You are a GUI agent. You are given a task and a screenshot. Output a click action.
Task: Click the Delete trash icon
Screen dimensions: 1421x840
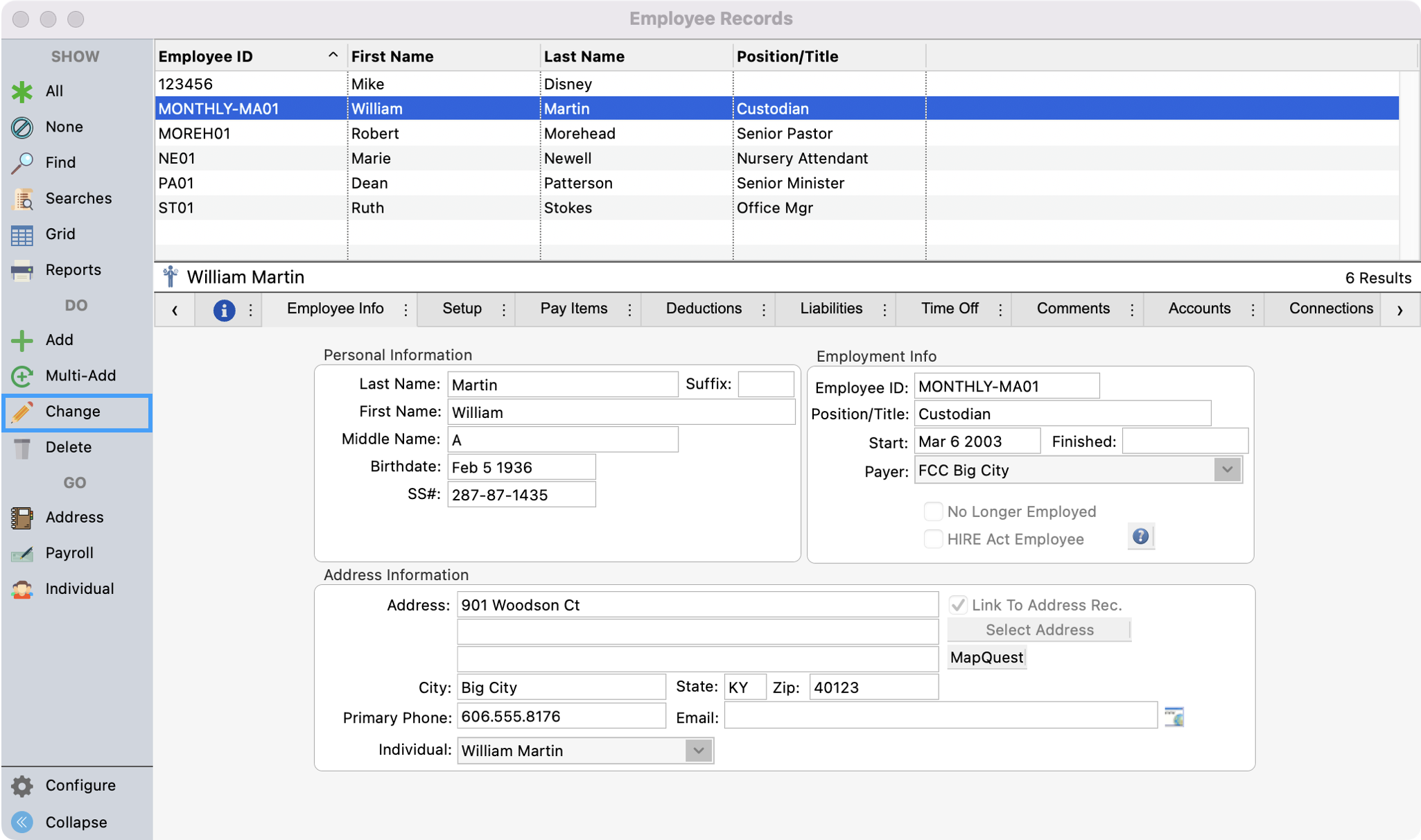tap(22, 448)
